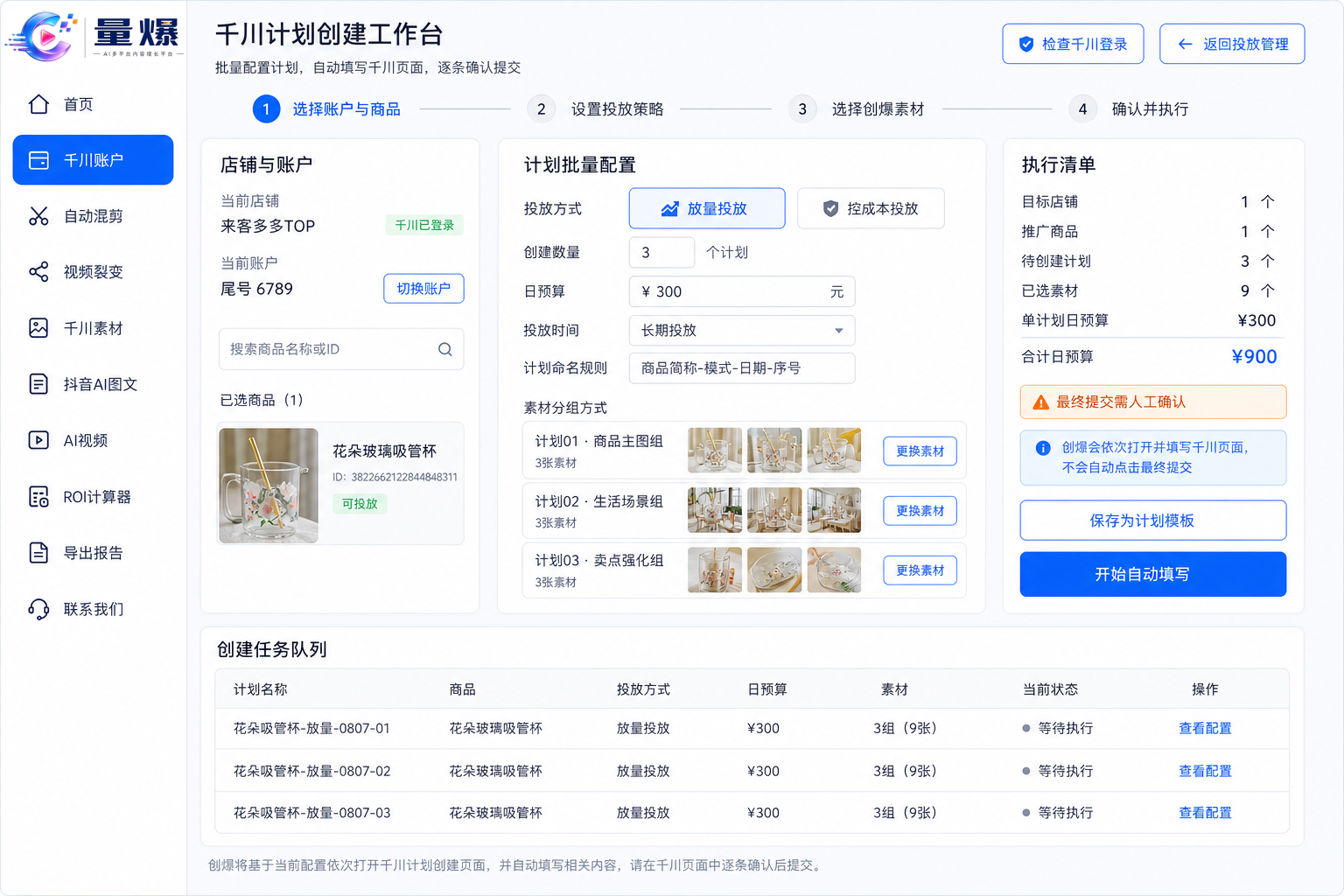This screenshot has height=896, width=1344.
Task: Open 查看配置 for 花朵吸管杯-放量-0807-01
Action: click(x=1205, y=728)
